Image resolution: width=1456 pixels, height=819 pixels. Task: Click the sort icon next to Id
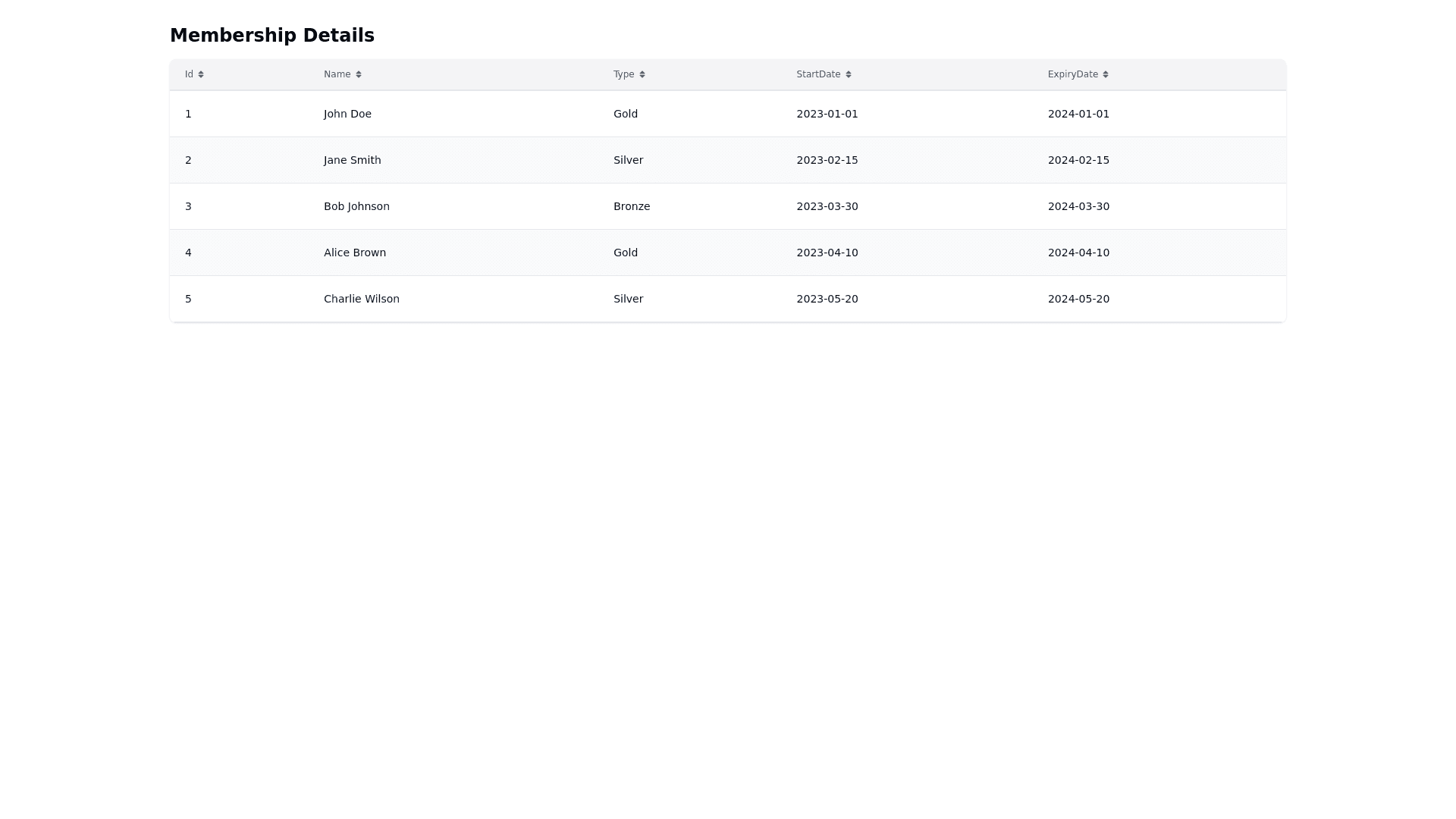(201, 74)
